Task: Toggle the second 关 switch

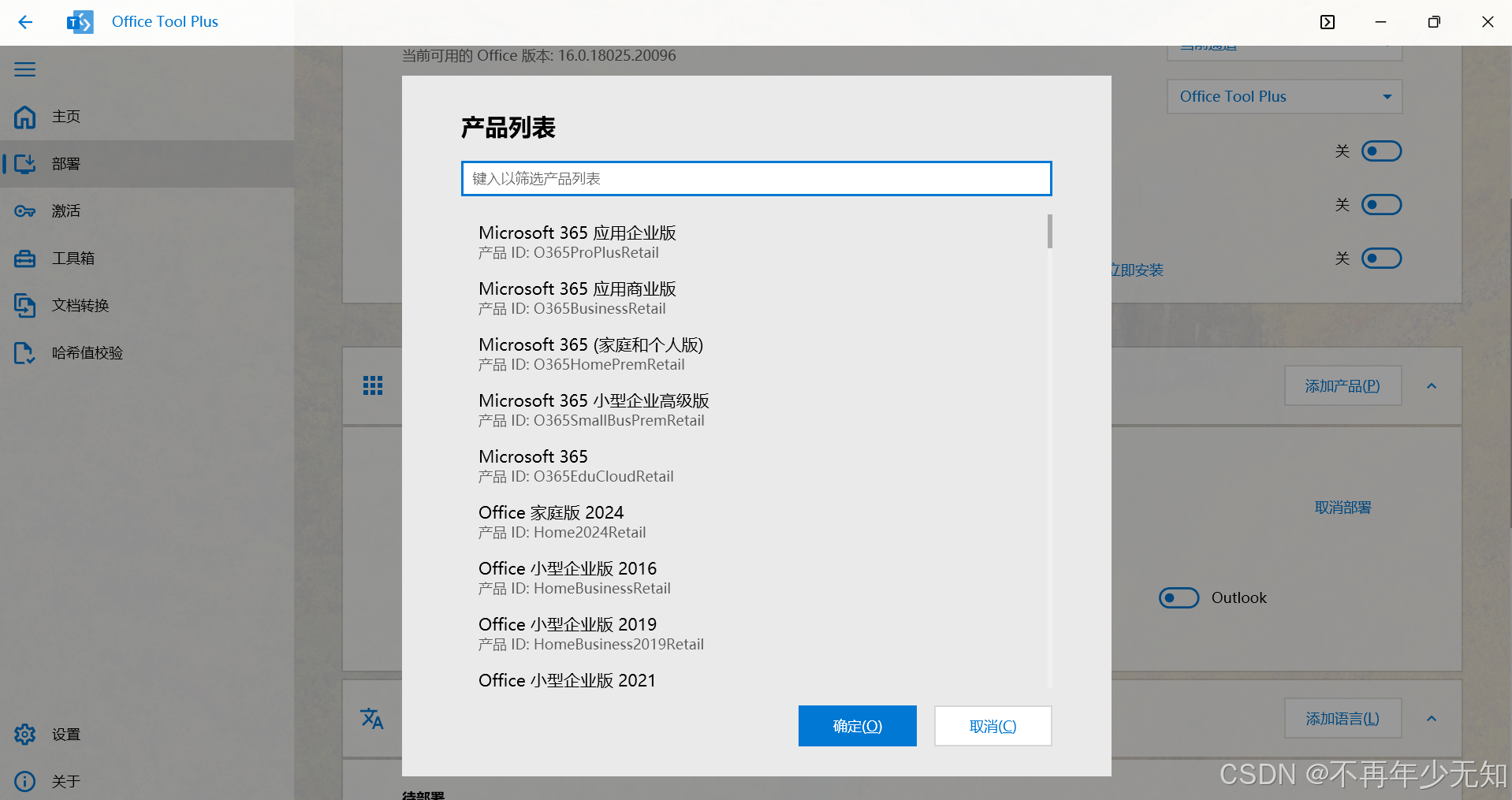Action: (1382, 205)
